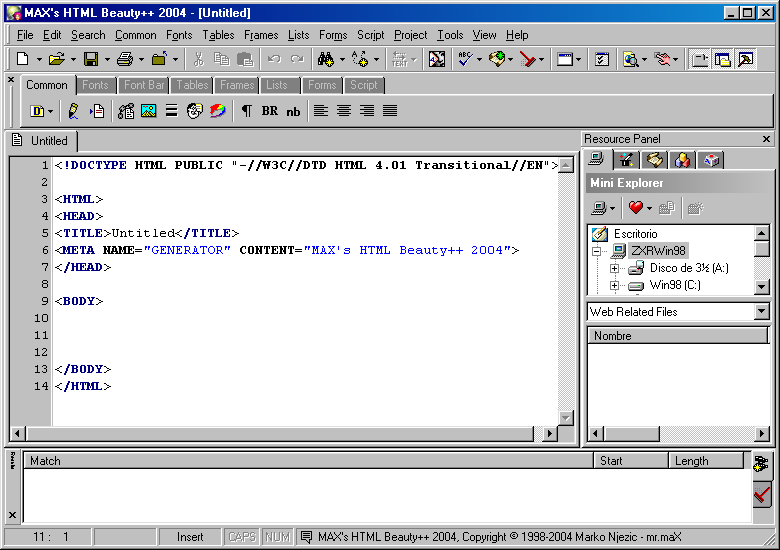Click the Align center icon
Viewport: 780px width, 550px height.
coord(344,110)
